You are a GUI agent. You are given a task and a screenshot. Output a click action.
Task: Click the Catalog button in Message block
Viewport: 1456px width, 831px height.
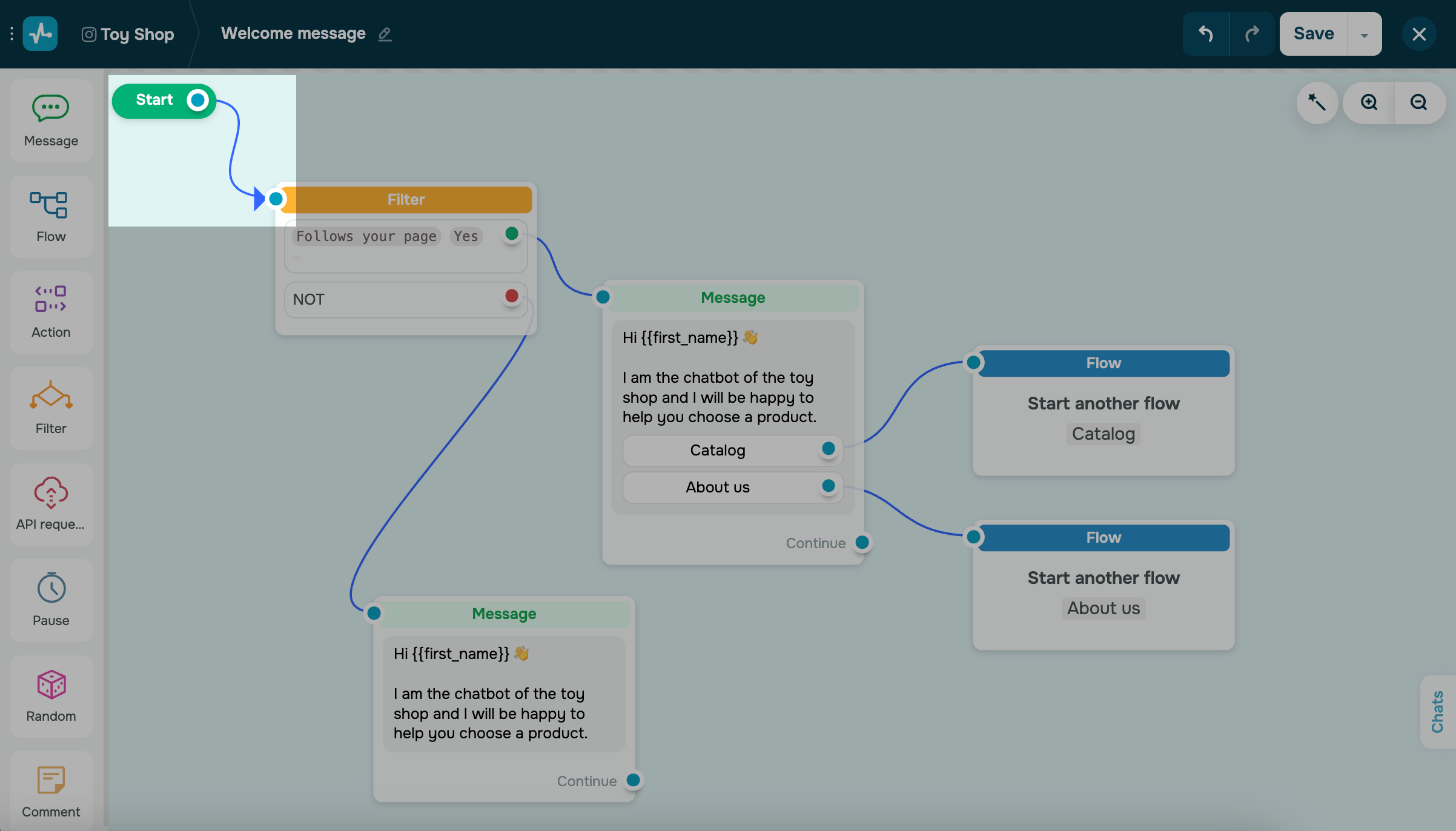pos(718,450)
